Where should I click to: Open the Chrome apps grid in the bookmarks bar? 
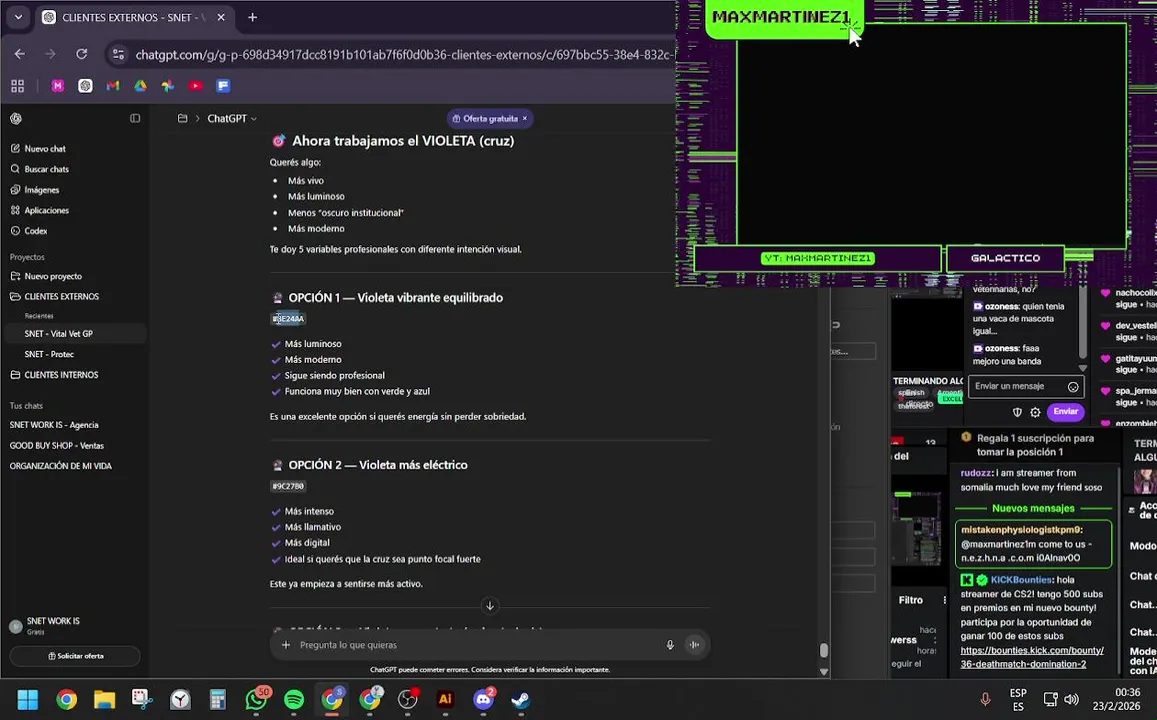pos(18,86)
